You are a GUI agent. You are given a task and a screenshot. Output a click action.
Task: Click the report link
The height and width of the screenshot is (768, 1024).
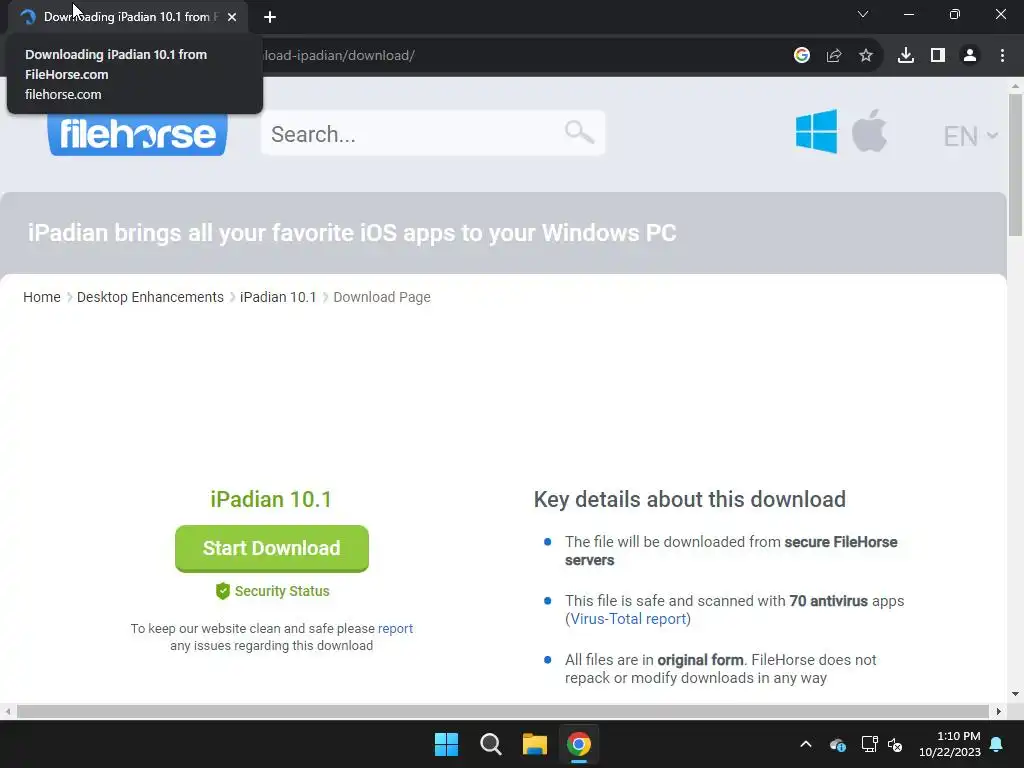395,628
